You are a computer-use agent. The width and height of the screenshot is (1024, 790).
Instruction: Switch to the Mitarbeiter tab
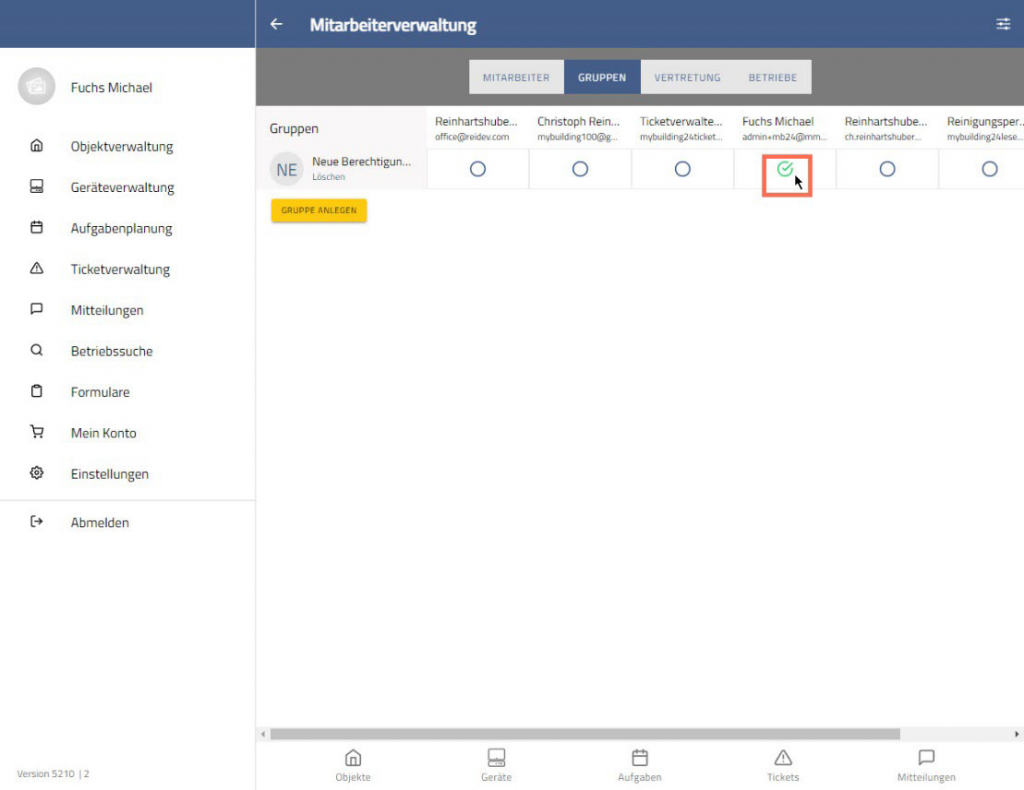[516, 77]
